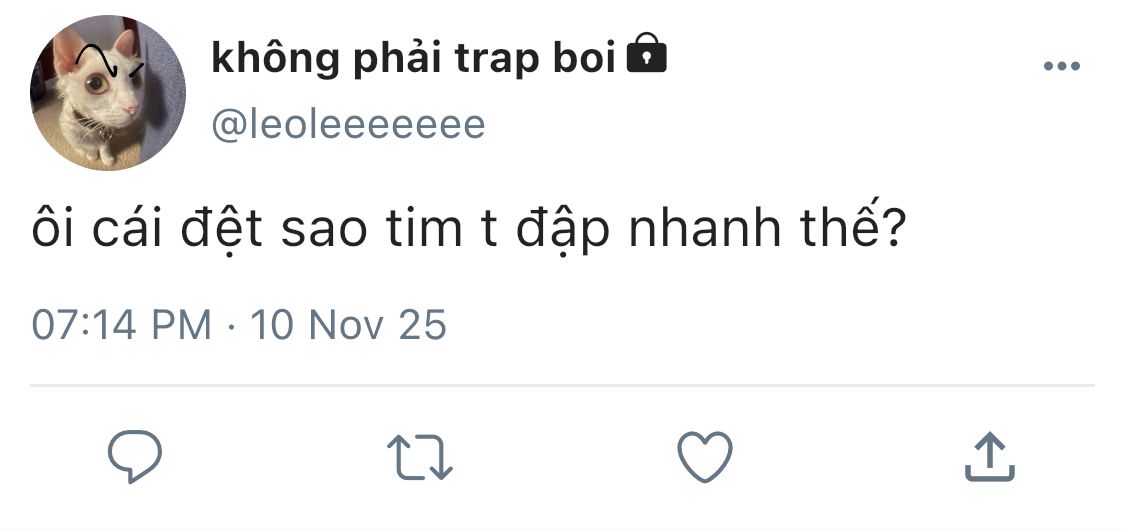Open the three-dot more options menu

(1061, 66)
